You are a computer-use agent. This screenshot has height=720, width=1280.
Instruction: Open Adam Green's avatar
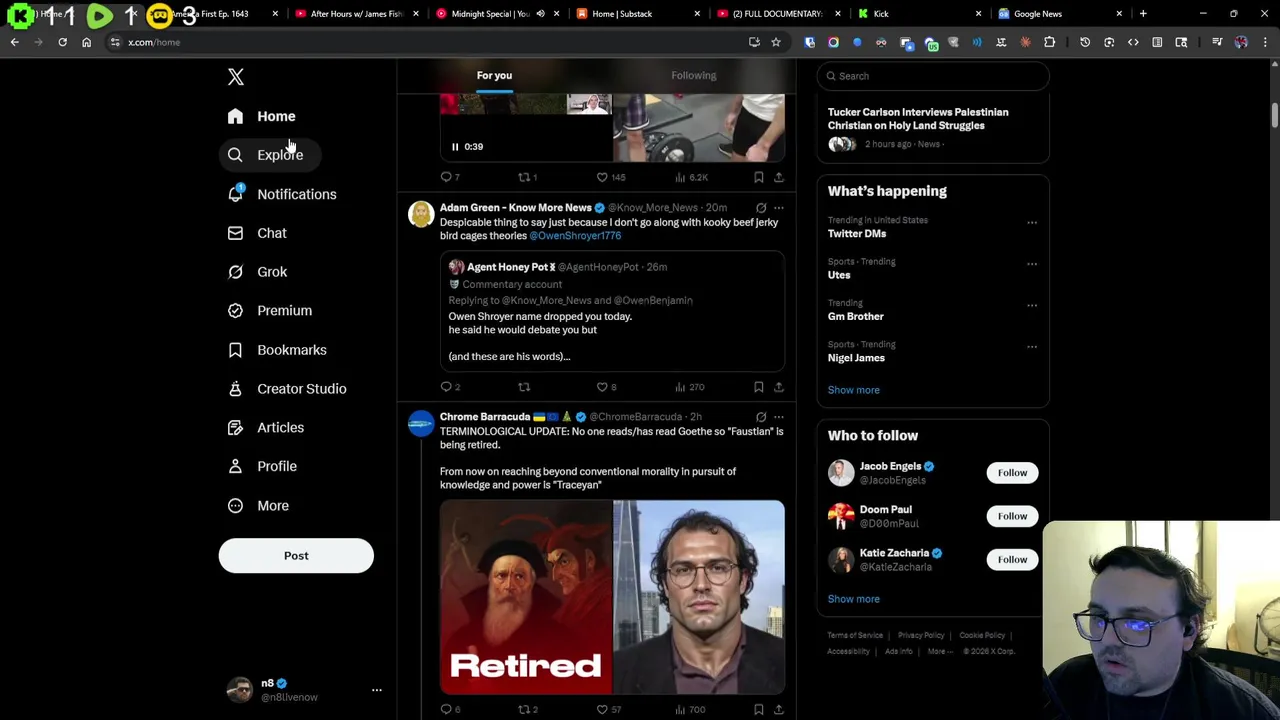[421, 215]
